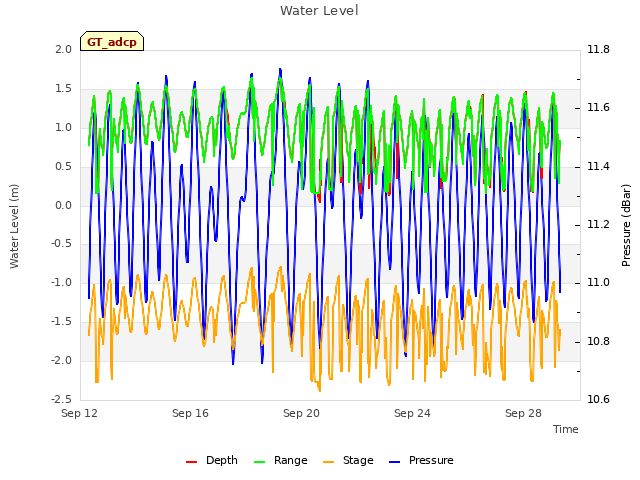Click the Water Level (m) axis label
The width and height of the screenshot is (640, 480).
pyautogui.click(x=14, y=226)
